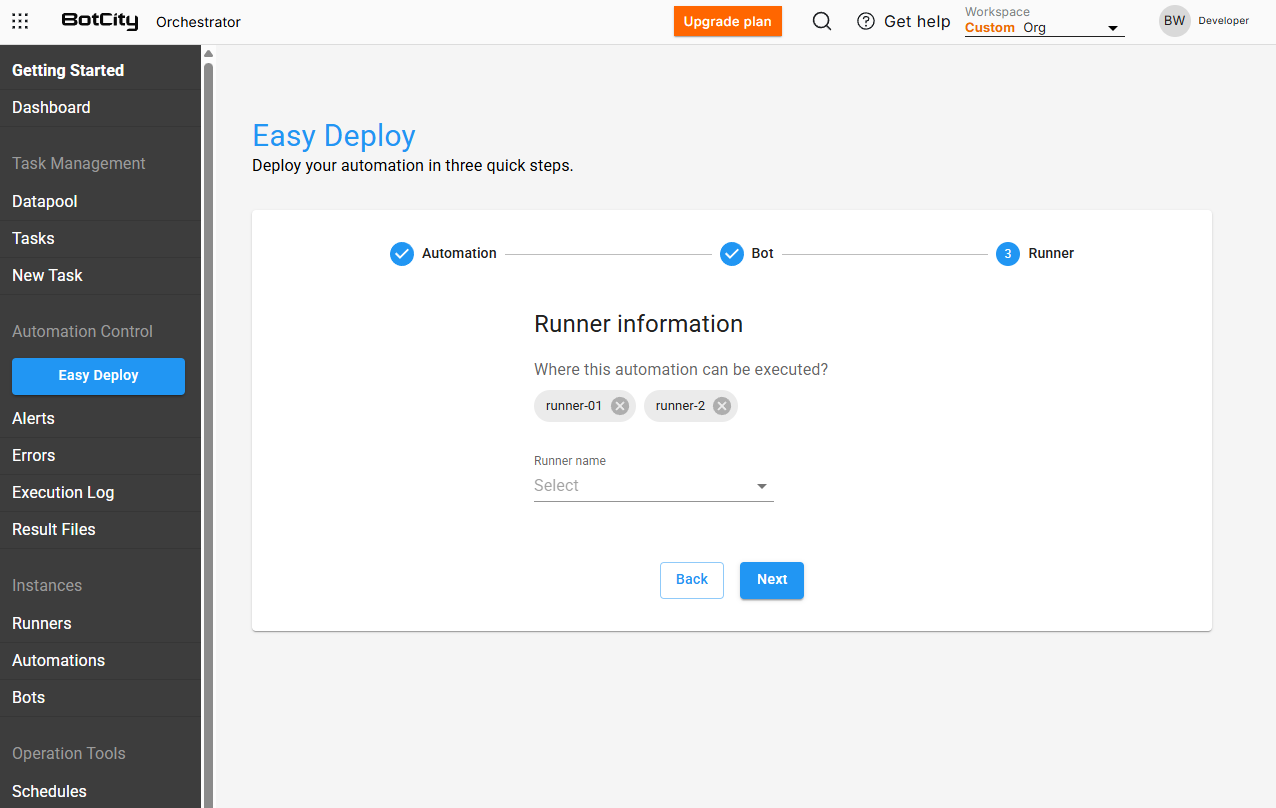This screenshot has height=808, width=1276.
Task: Open the Workspace dropdown
Action: pos(1044,28)
